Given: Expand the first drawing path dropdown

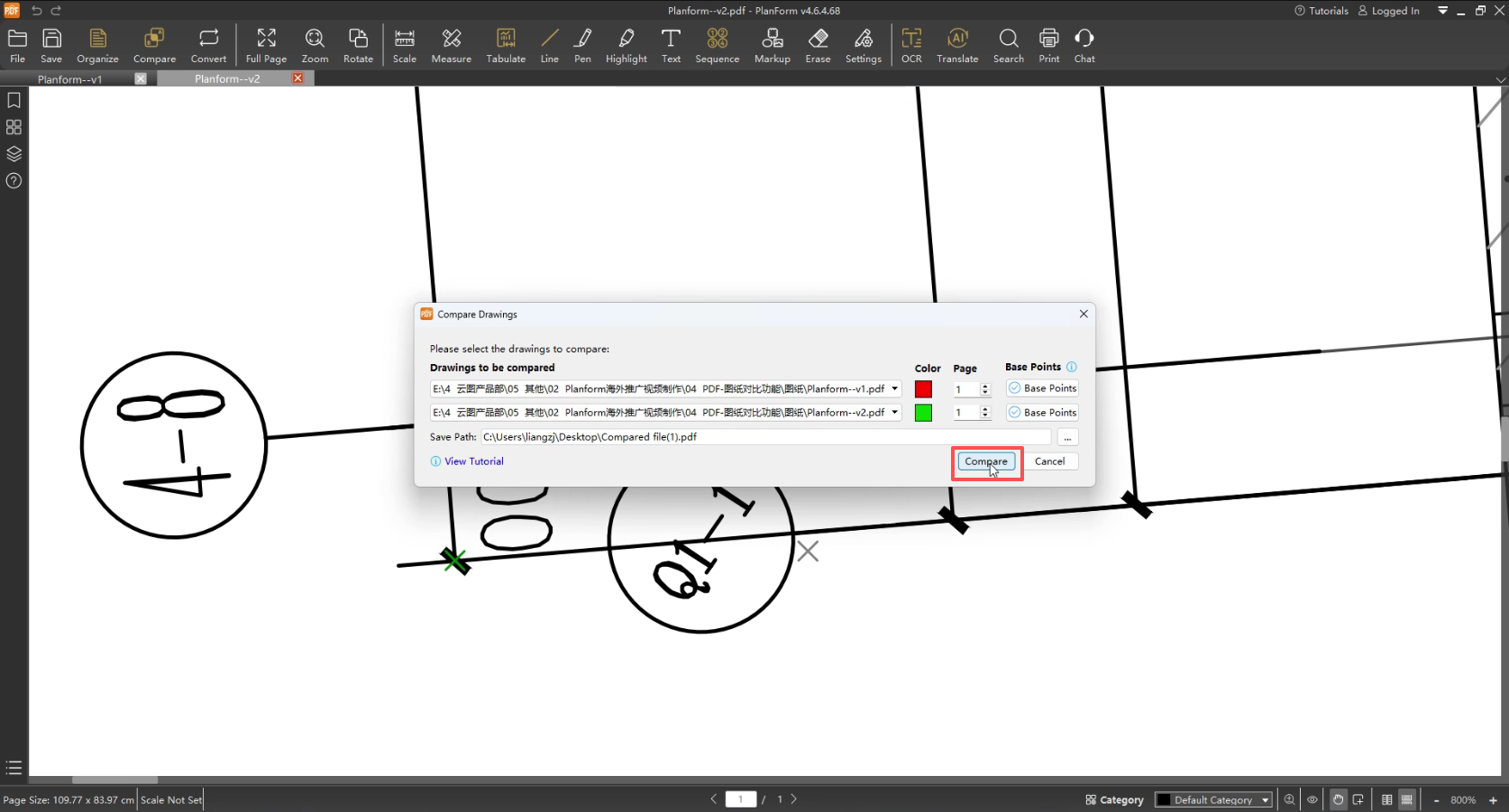Looking at the screenshot, I should coord(894,389).
